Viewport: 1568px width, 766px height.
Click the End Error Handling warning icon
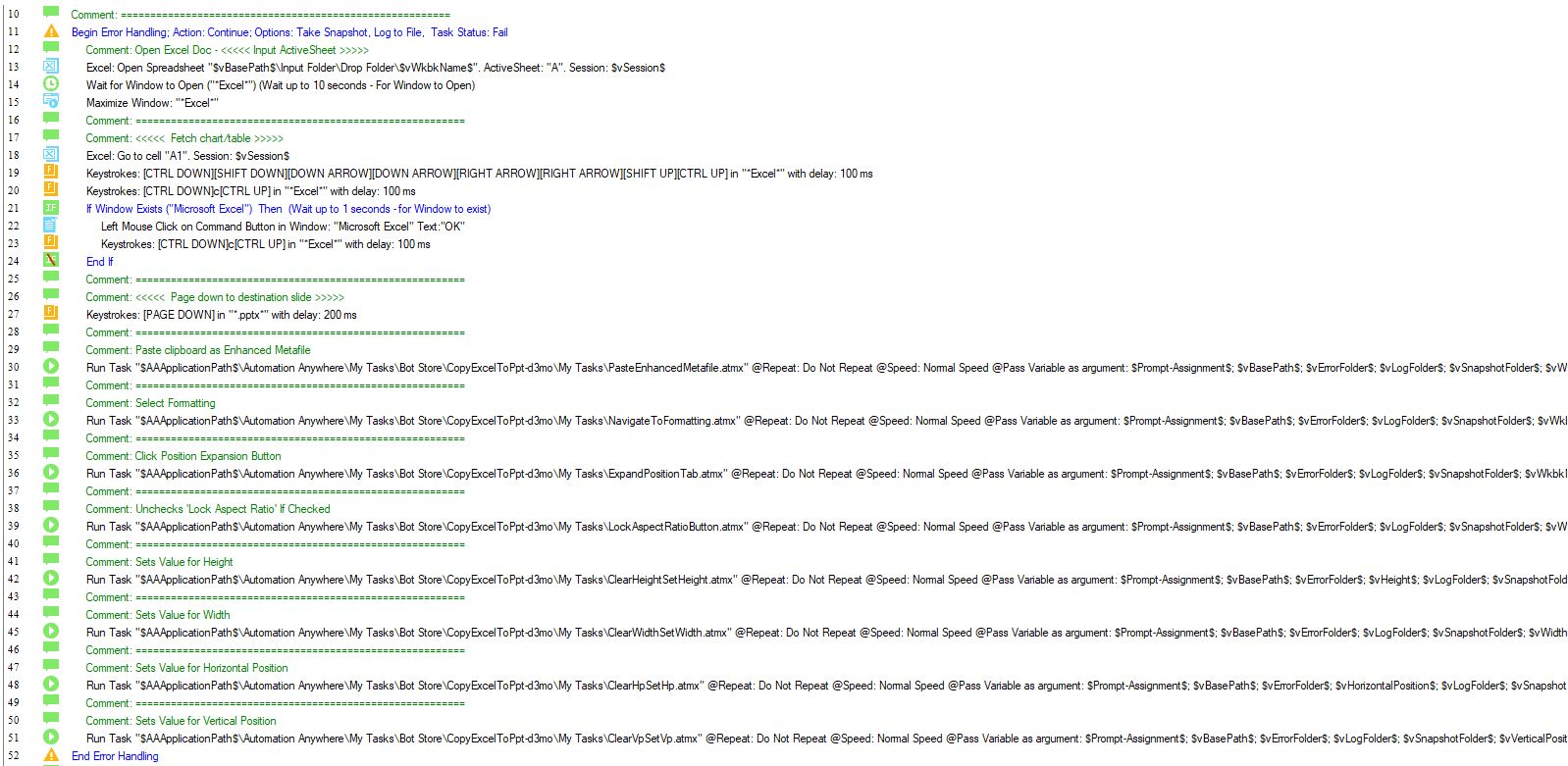pos(51,755)
